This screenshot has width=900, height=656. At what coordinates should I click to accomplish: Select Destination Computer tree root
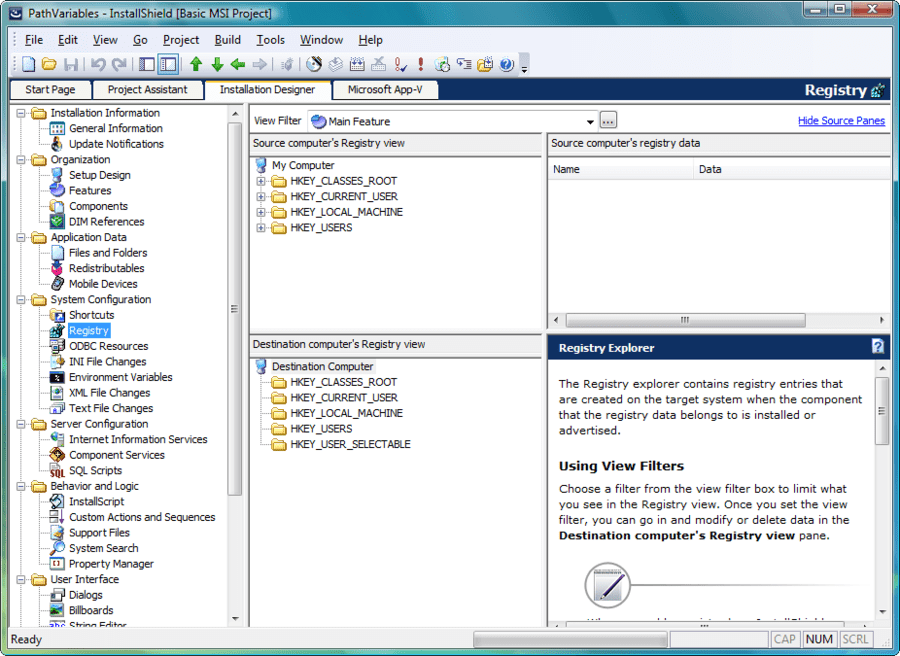tap(323, 366)
